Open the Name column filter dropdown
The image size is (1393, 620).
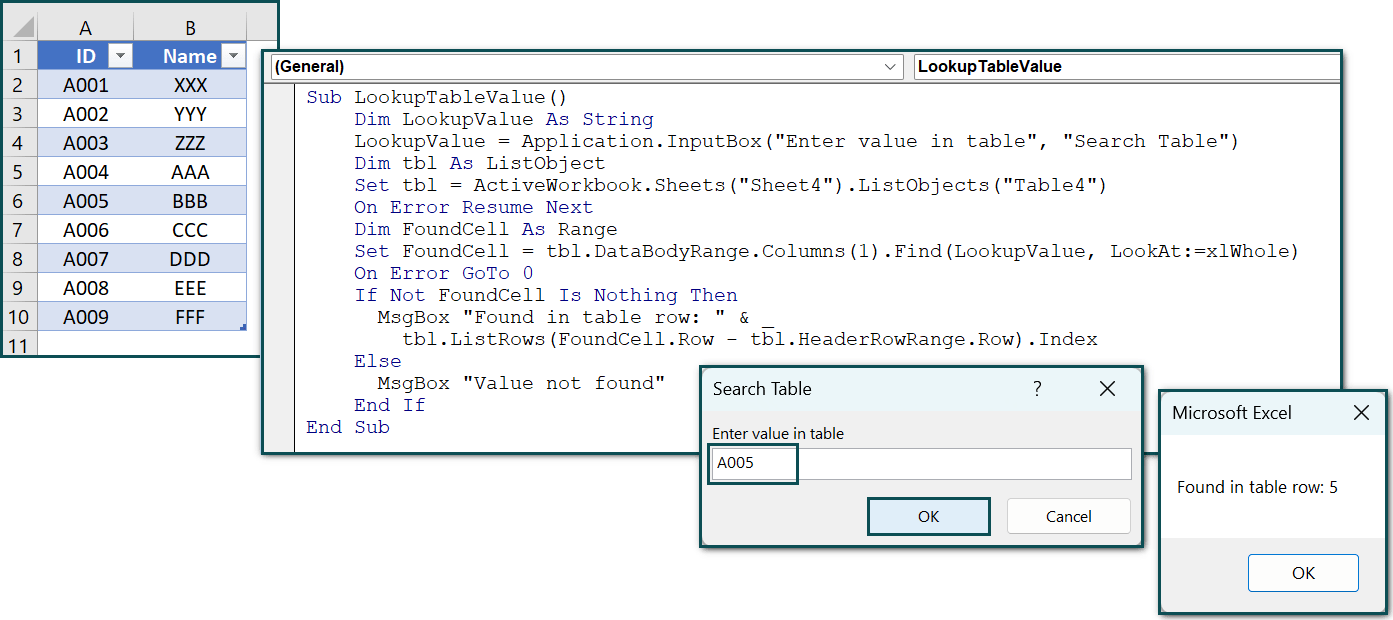point(232,55)
